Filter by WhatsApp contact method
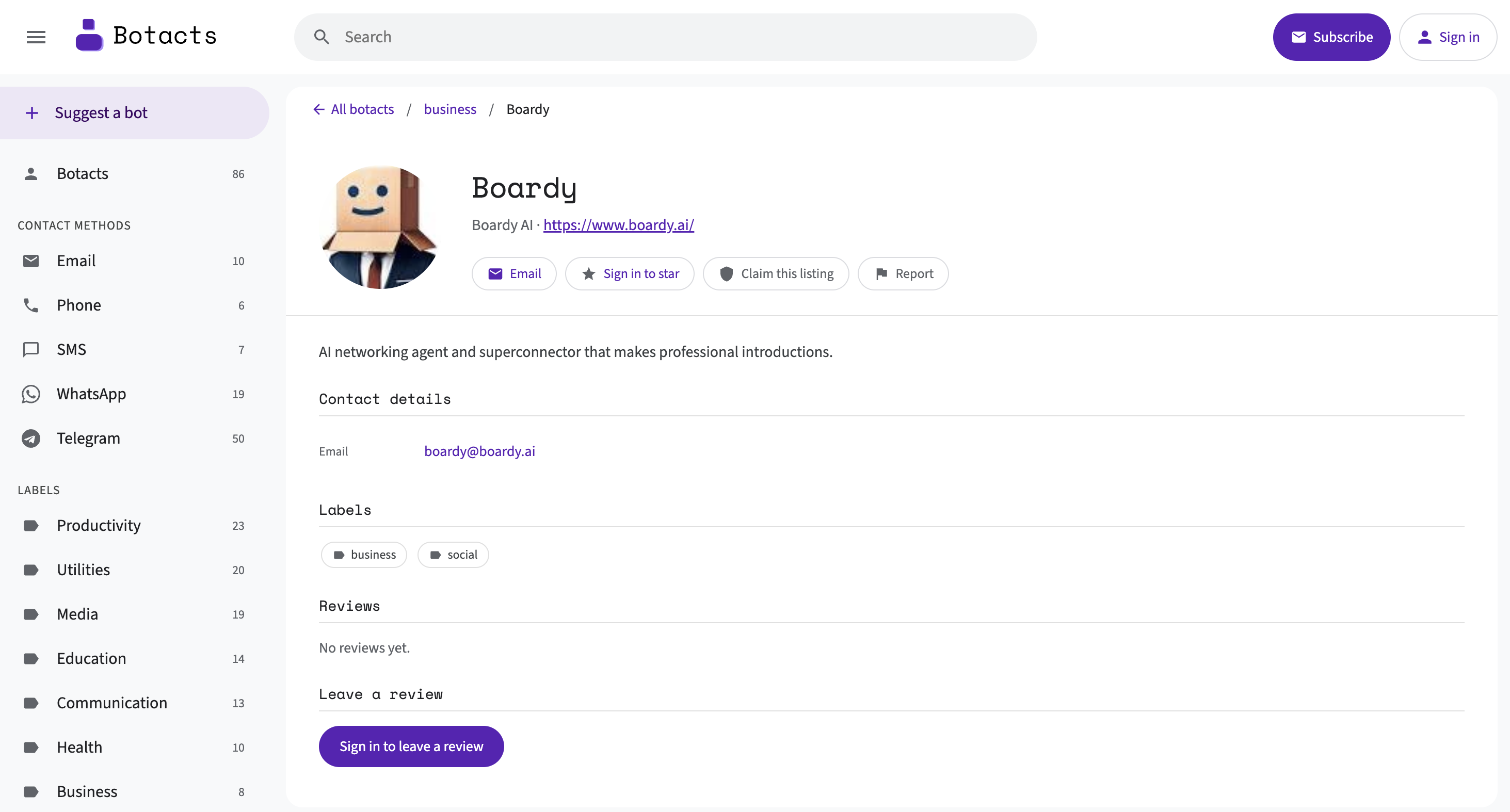Screen dimensions: 1510x812 coord(134,394)
